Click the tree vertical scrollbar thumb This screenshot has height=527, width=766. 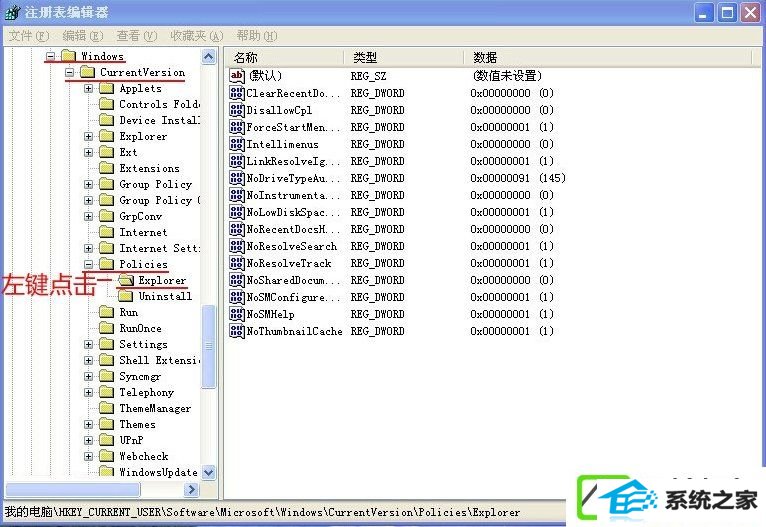pos(209,346)
